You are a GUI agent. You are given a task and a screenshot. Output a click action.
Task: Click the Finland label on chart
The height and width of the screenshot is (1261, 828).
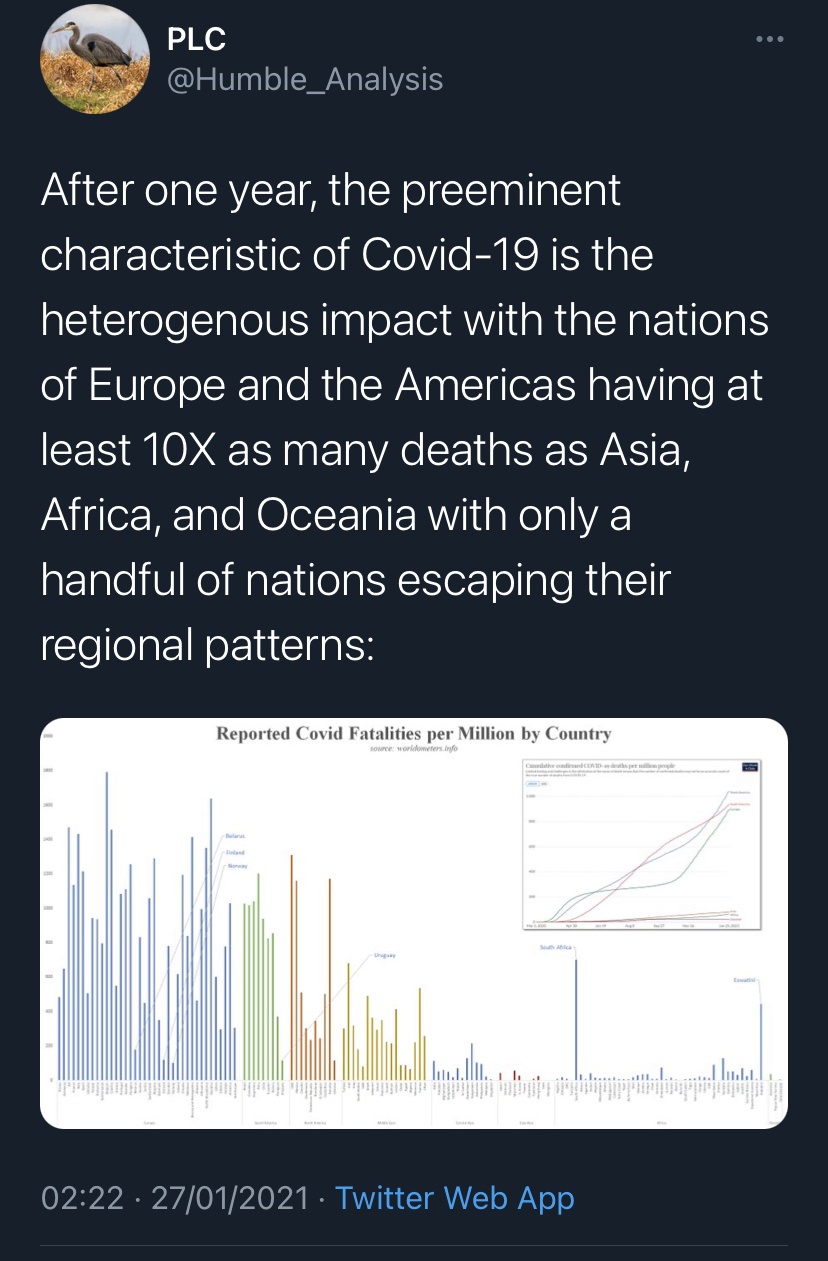tap(234, 852)
